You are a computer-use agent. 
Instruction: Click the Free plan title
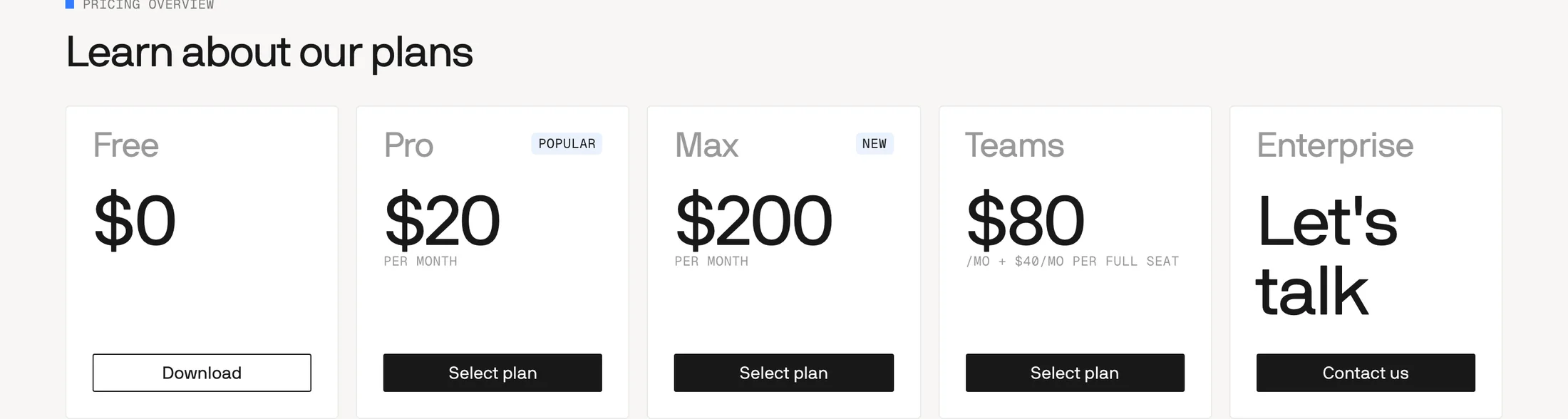pos(126,145)
